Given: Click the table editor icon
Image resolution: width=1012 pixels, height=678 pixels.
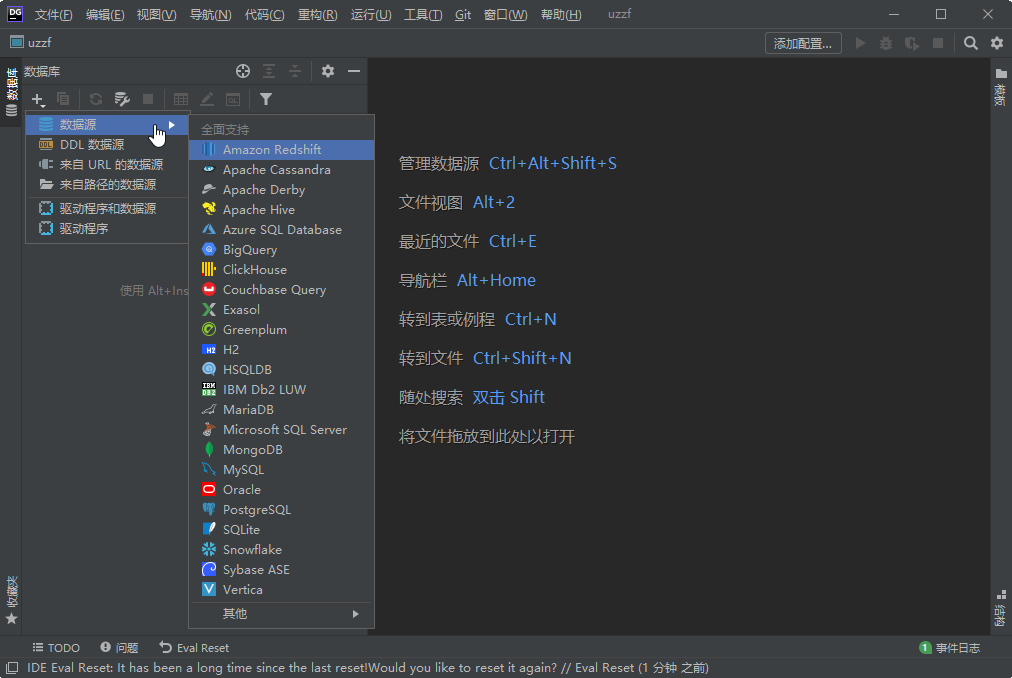Looking at the screenshot, I should pos(181,99).
